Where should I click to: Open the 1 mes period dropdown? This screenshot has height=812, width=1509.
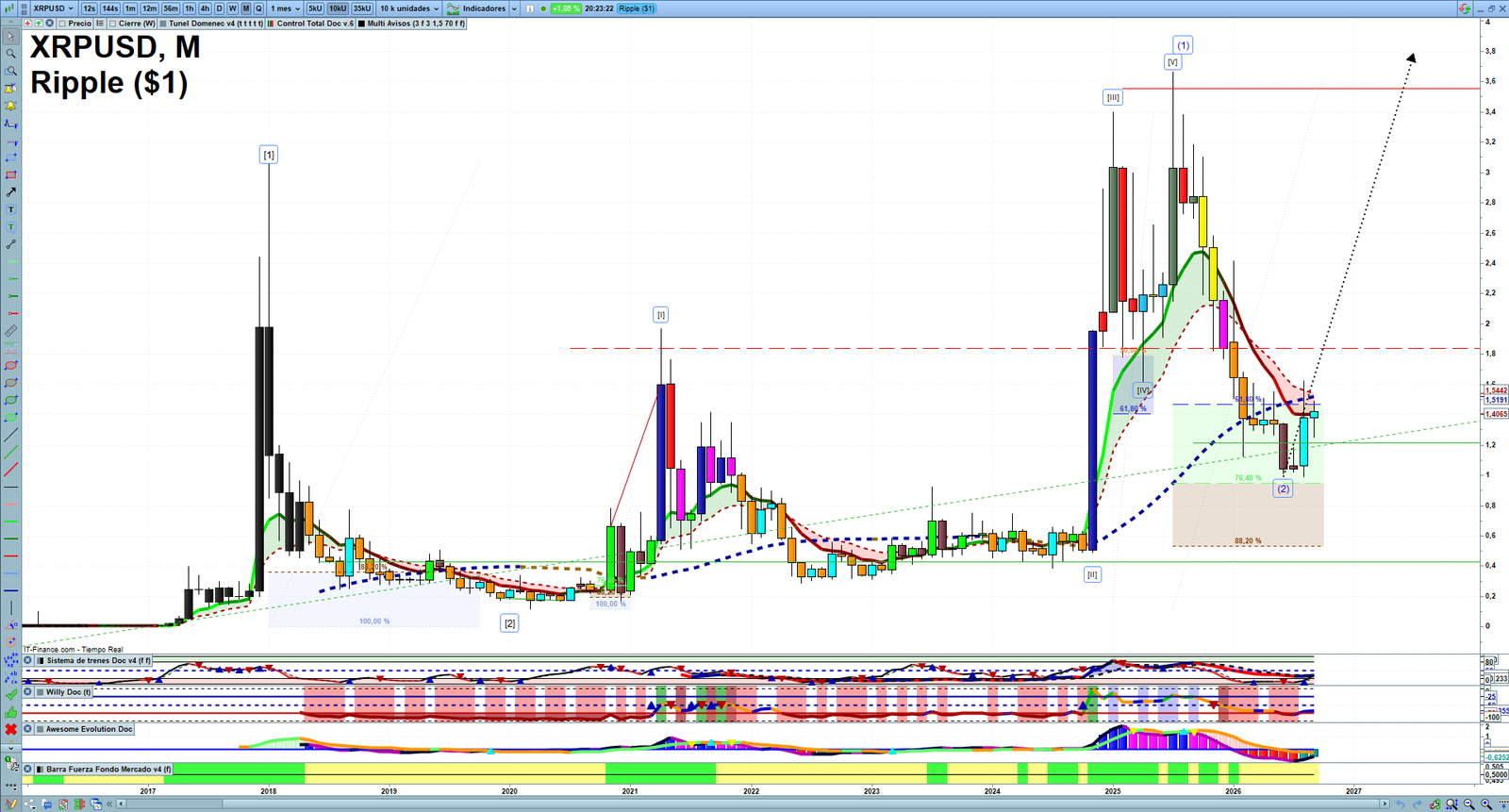[x=284, y=8]
